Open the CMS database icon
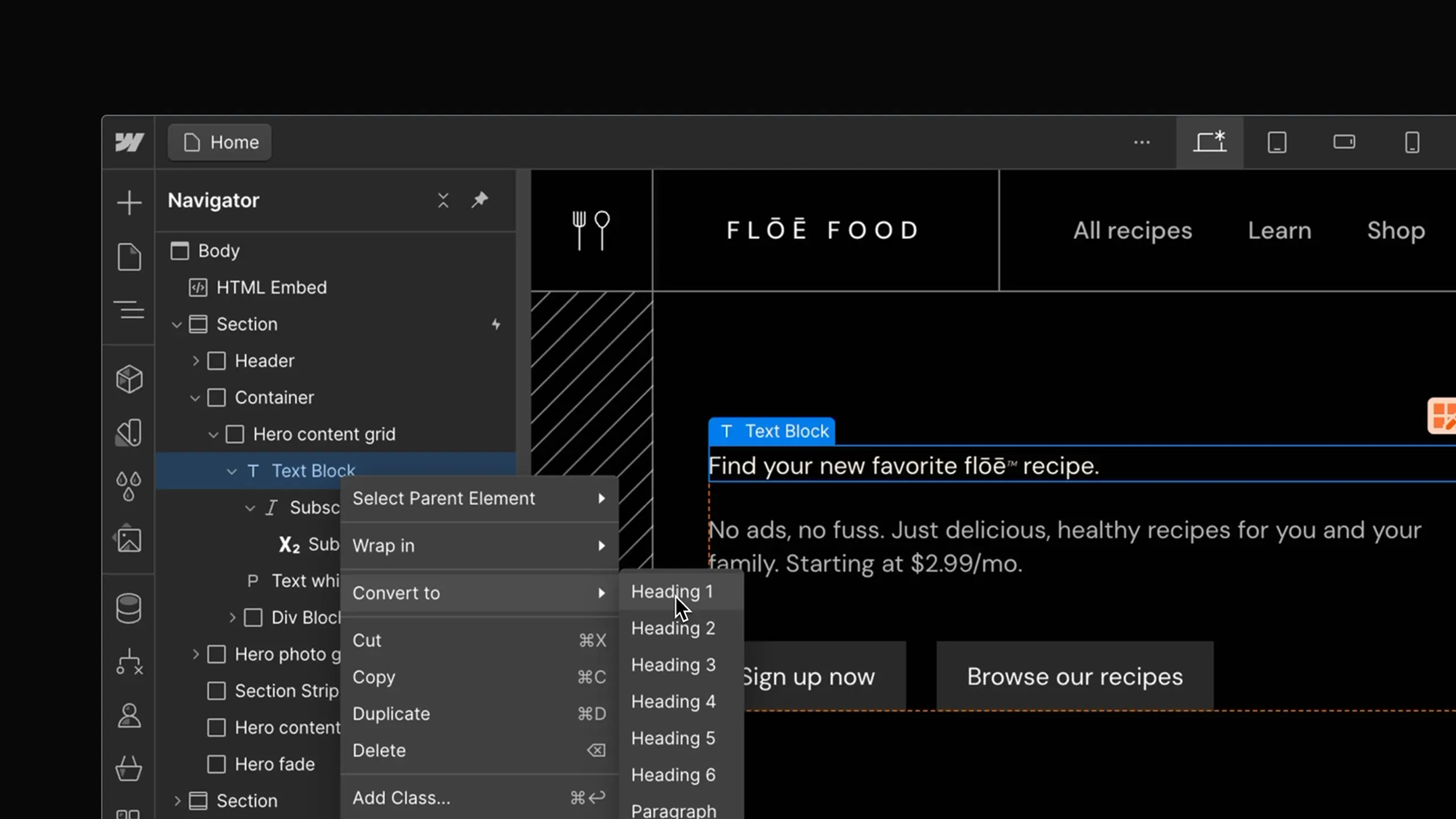Screen dimensions: 1456x819 (129, 608)
